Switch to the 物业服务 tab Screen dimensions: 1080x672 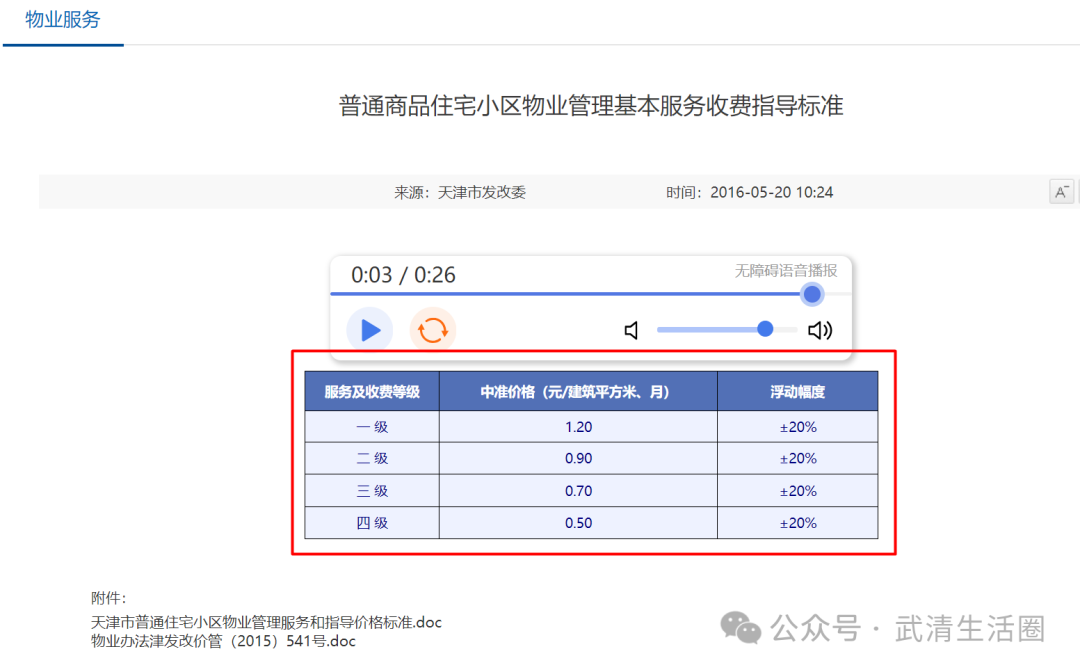[63, 20]
